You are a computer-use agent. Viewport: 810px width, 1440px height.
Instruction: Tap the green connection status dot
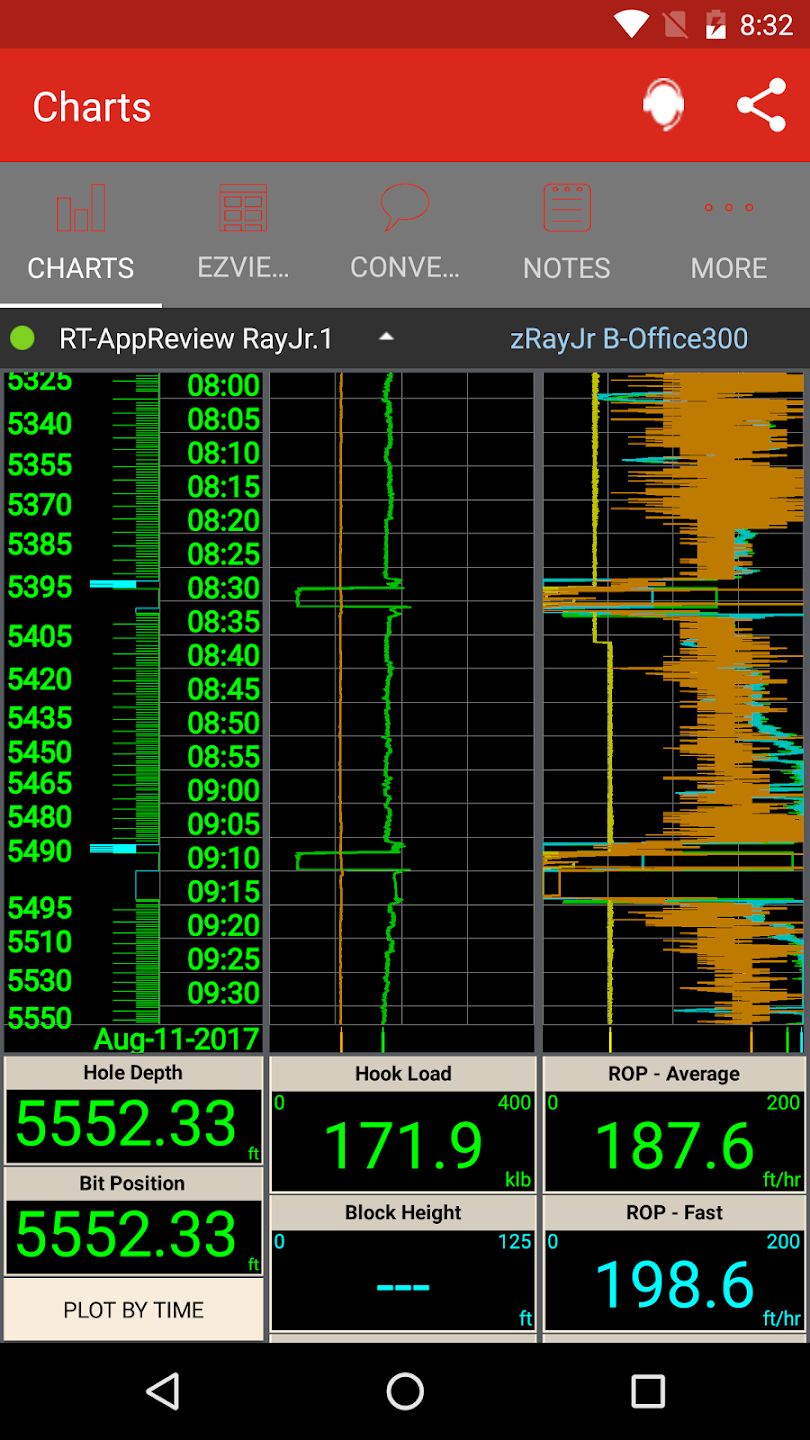tap(22, 339)
